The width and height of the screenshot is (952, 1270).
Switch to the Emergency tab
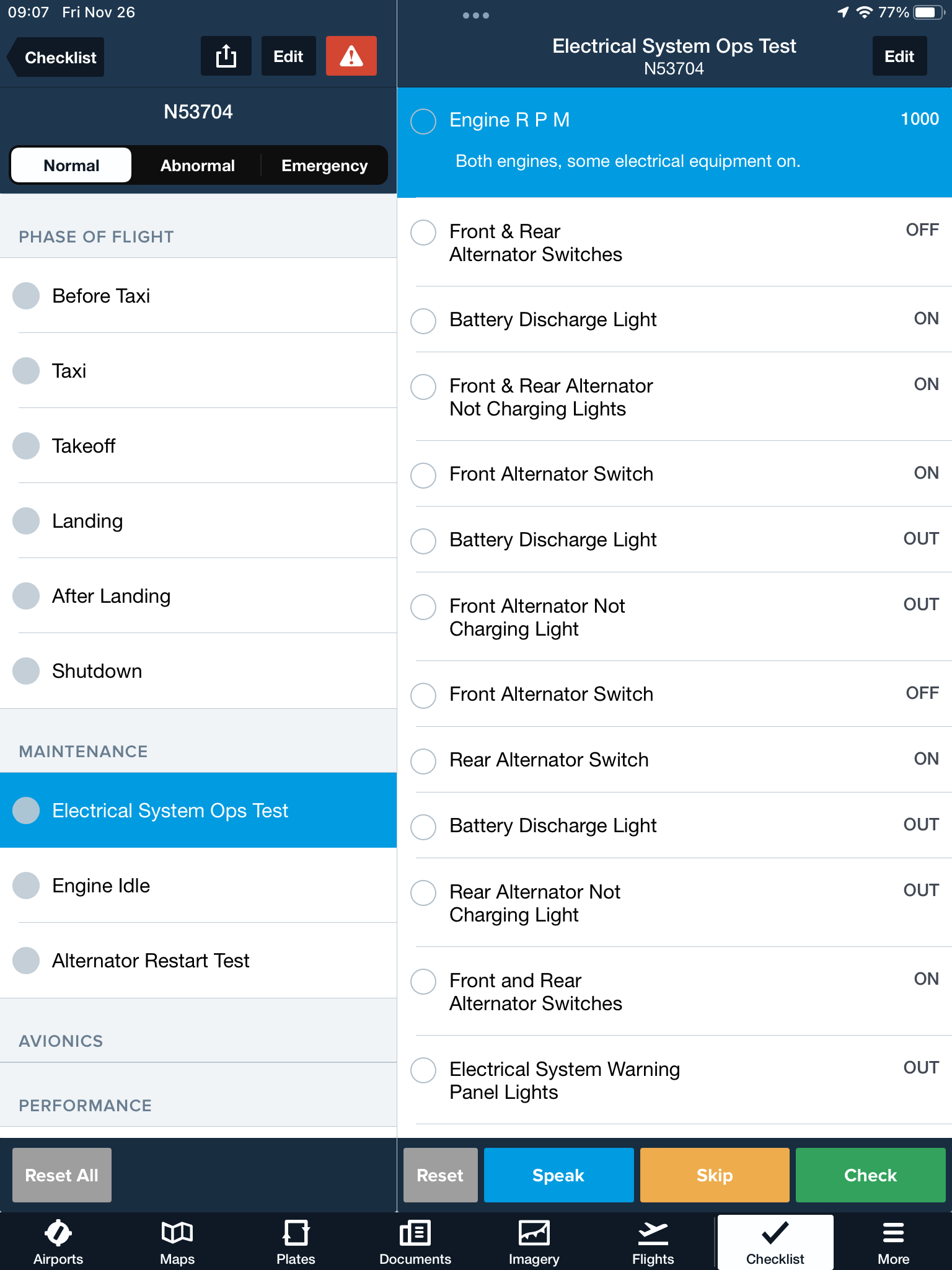tap(324, 166)
